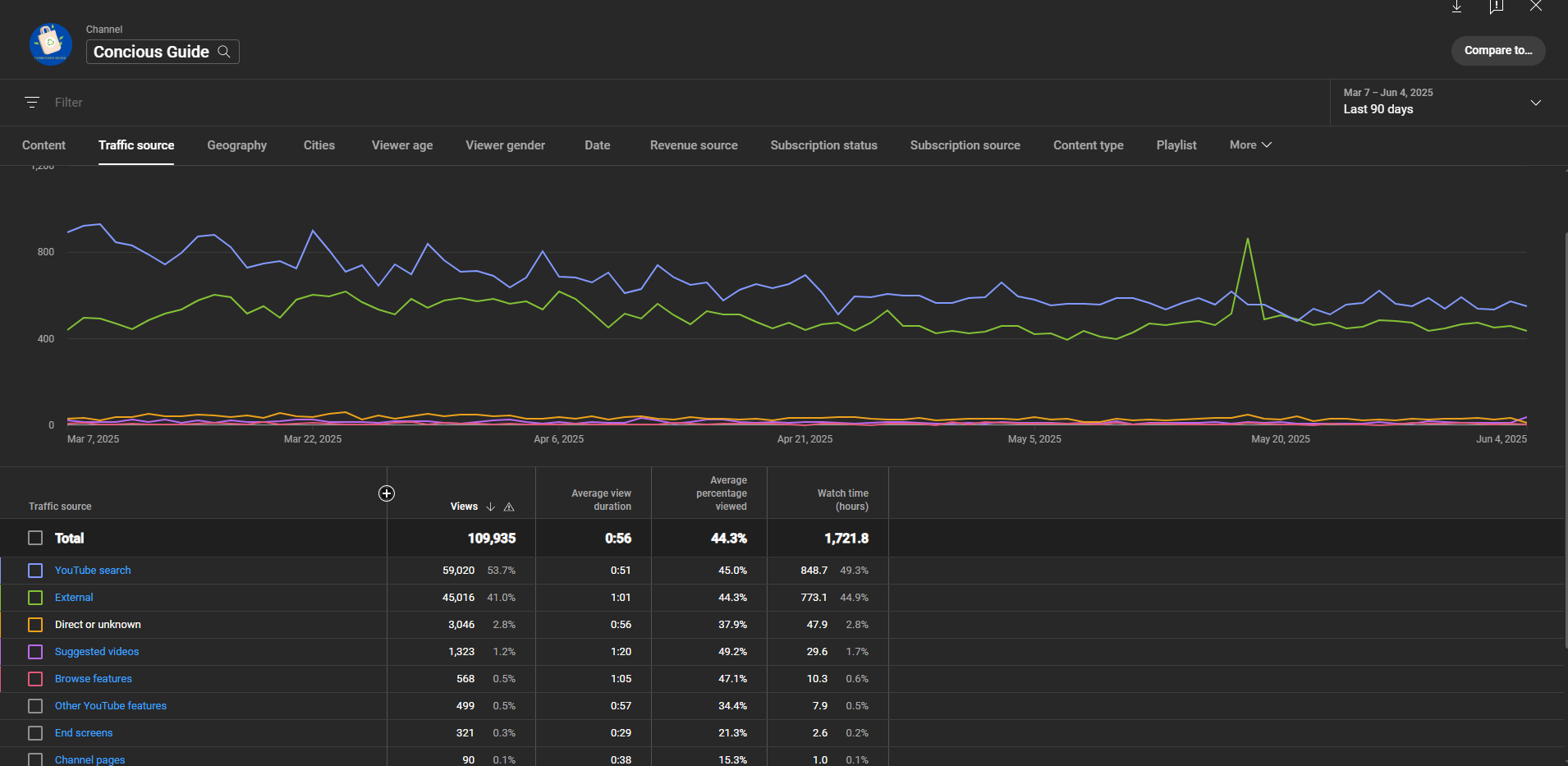Open the Concious Guide channel selector

[x=163, y=52]
